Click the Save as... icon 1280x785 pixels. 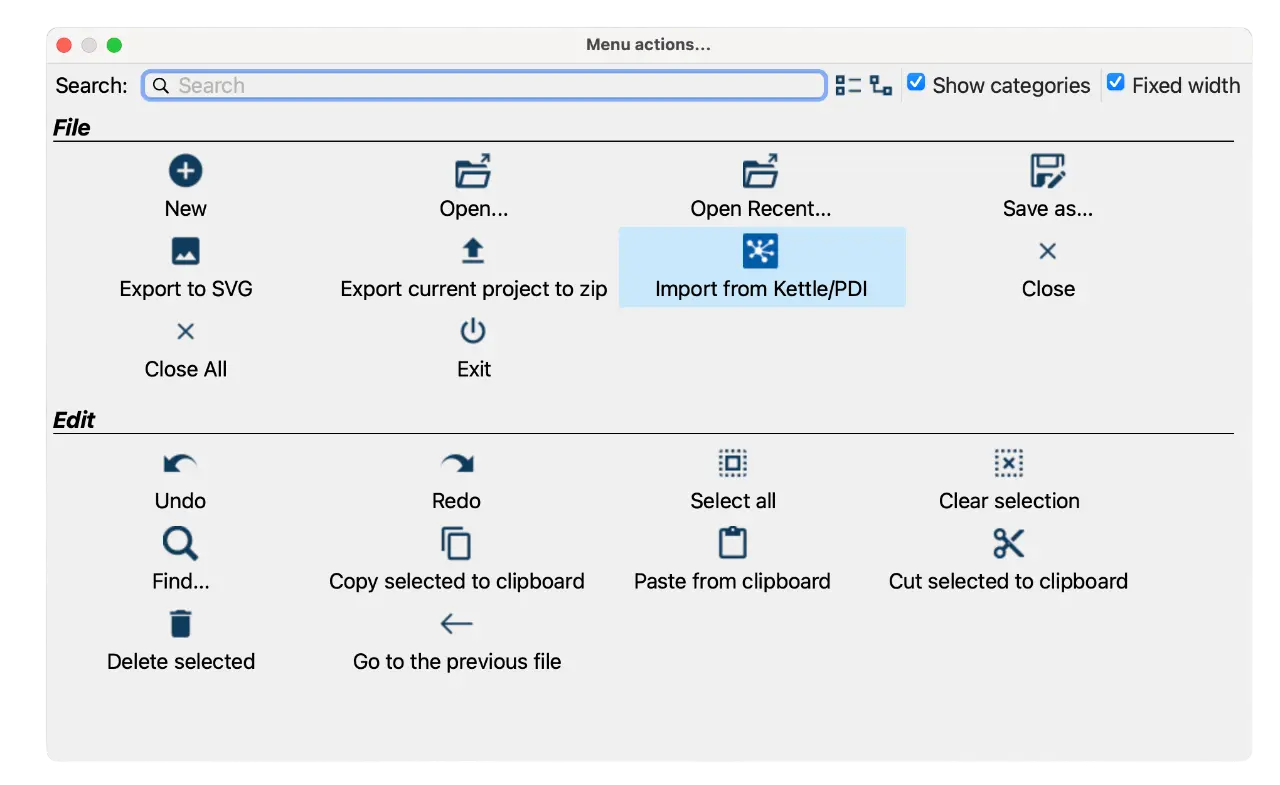click(x=1047, y=171)
